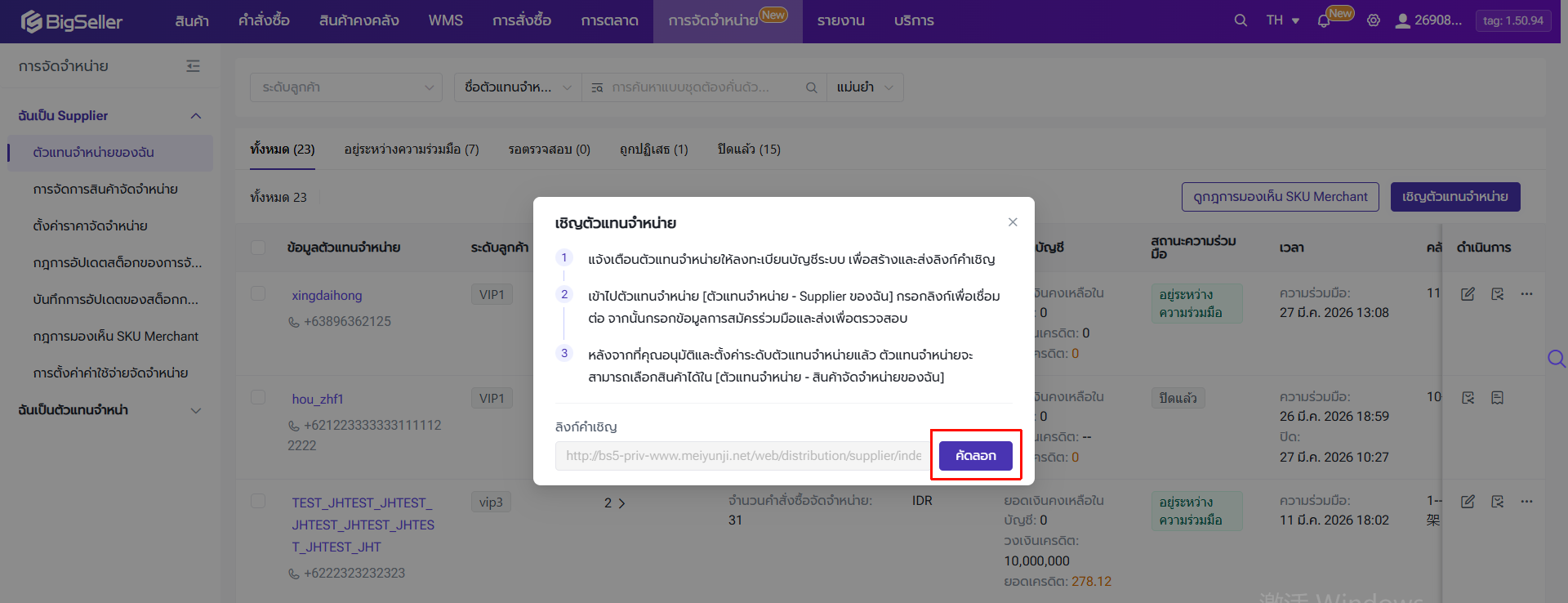Click document-check icon in hou_zhf1 row
The image size is (1568, 603).
[1468, 398]
